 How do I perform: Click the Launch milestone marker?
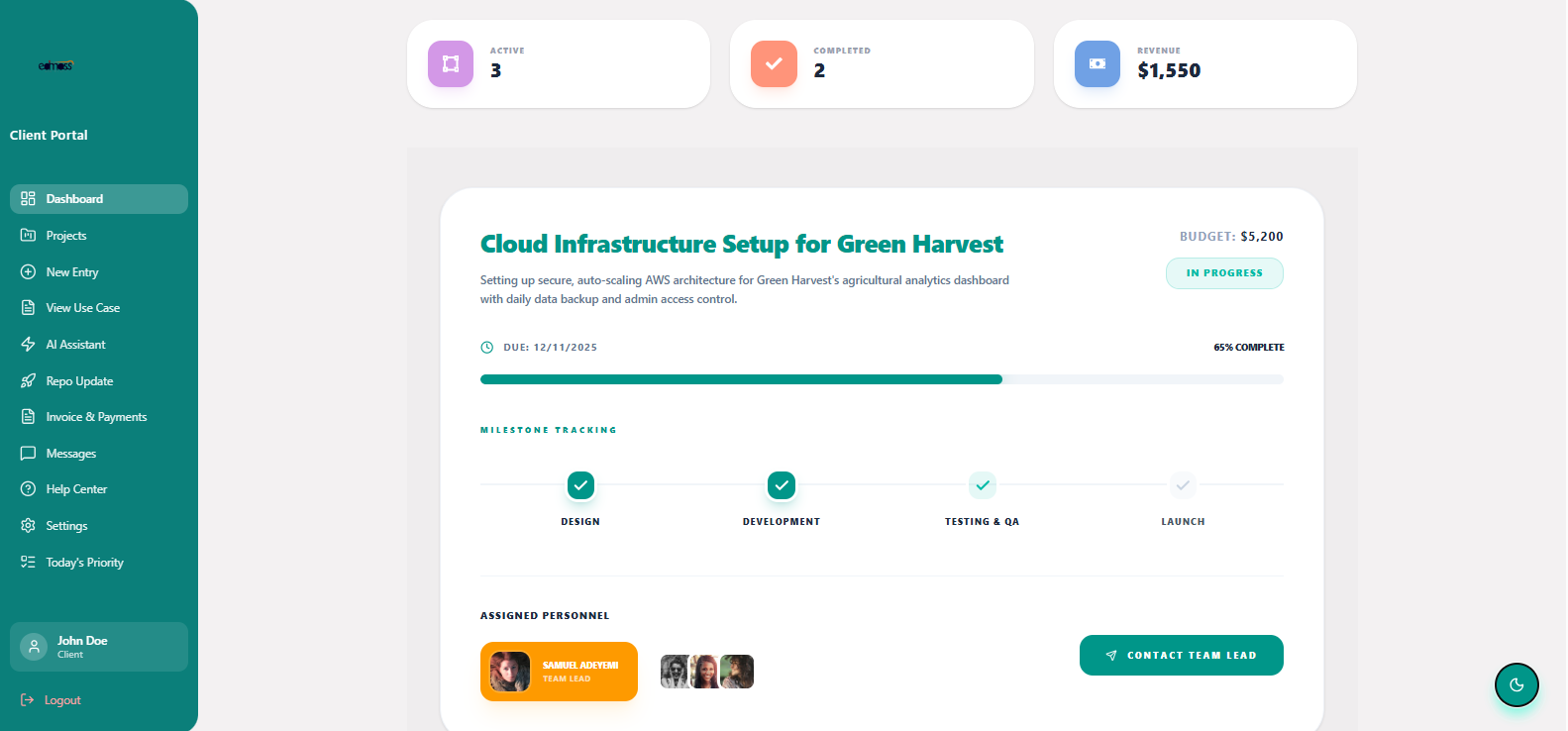click(1183, 485)
